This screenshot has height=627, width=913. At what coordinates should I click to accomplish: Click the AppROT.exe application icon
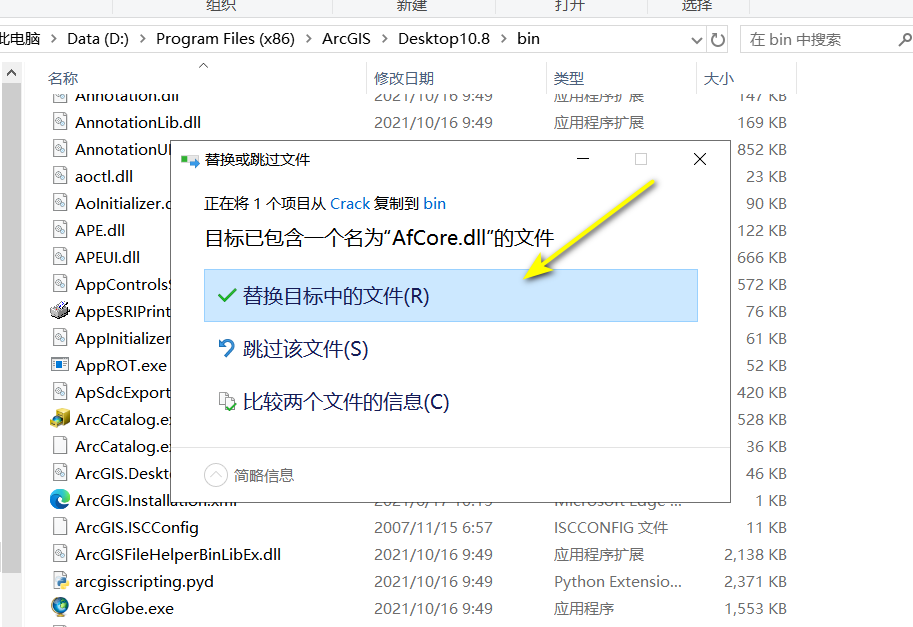tap(60, 365)
